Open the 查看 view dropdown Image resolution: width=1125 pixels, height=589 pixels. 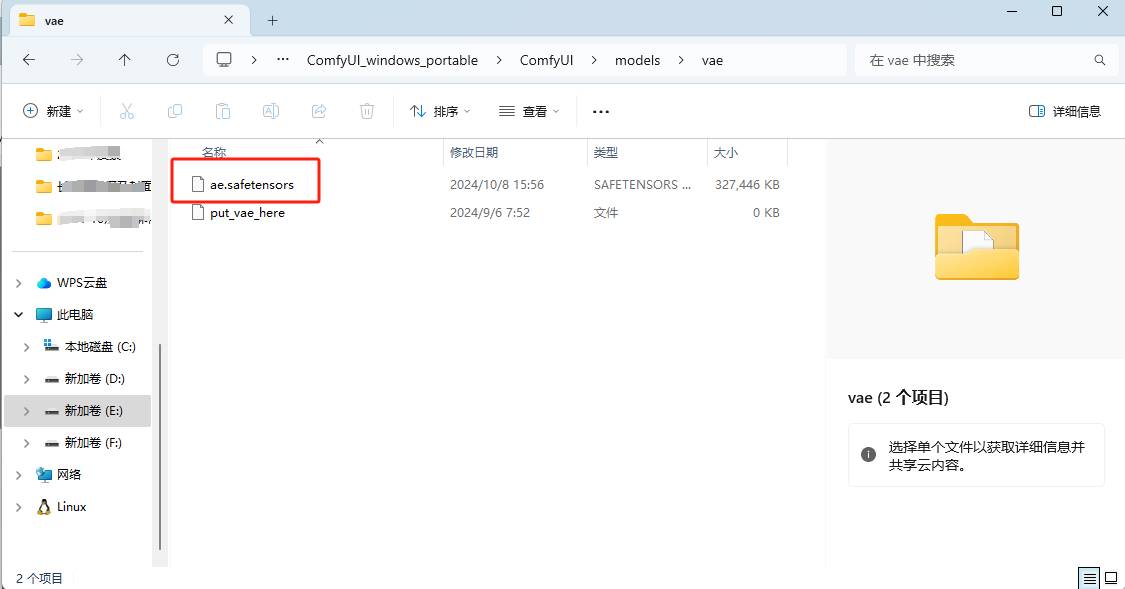pos(529,111)
